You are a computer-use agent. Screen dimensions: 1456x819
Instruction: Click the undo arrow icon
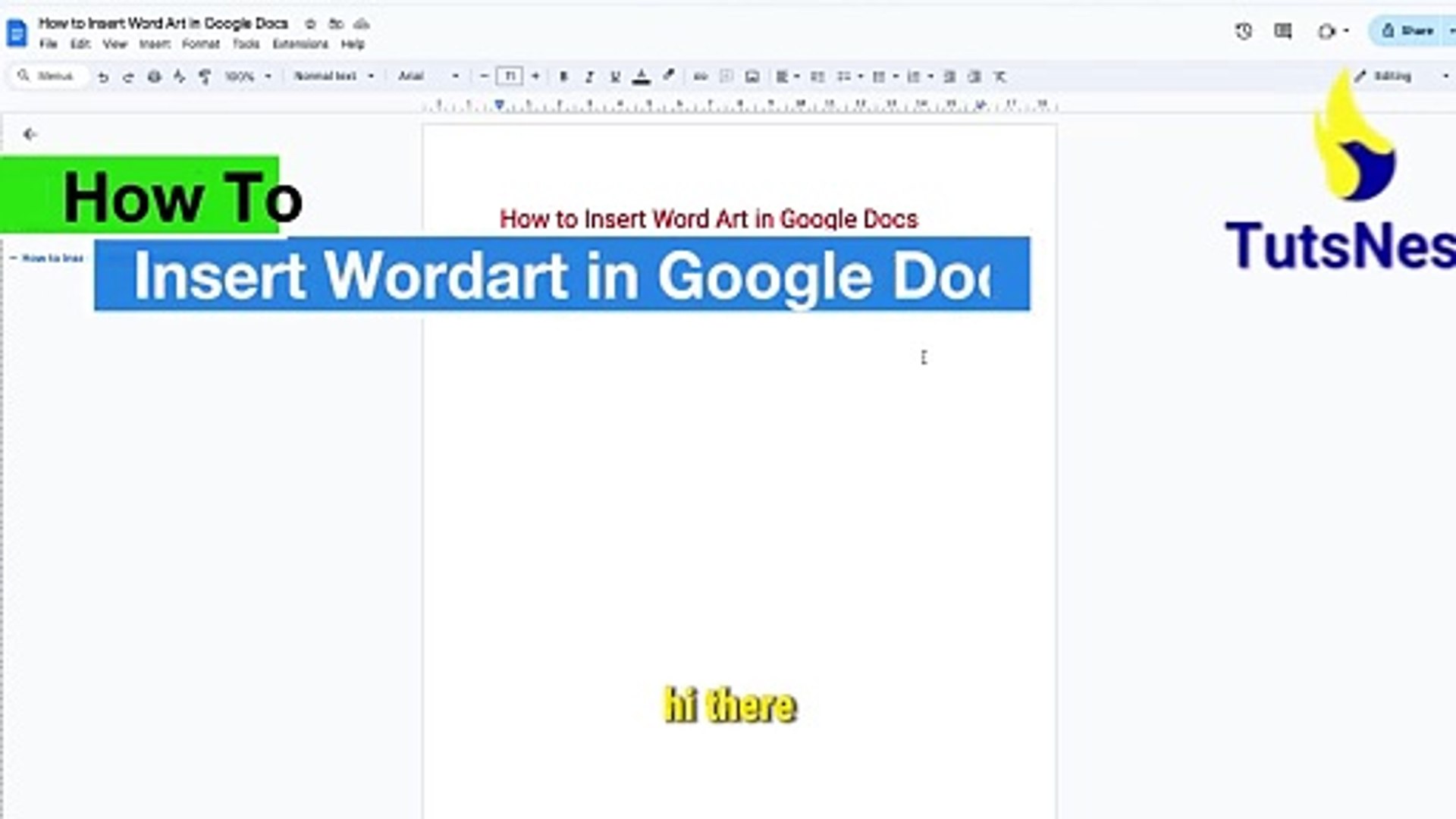tap(103, 77)
